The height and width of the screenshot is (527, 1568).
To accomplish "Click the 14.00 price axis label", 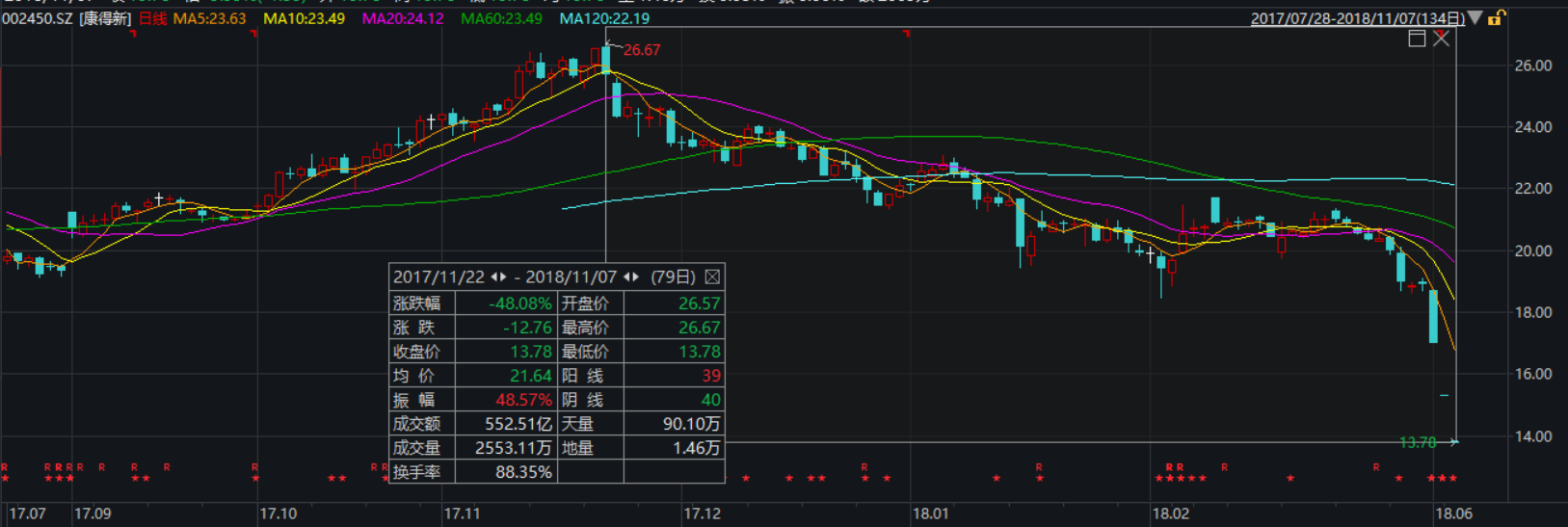I will [x=1533, y=436].
